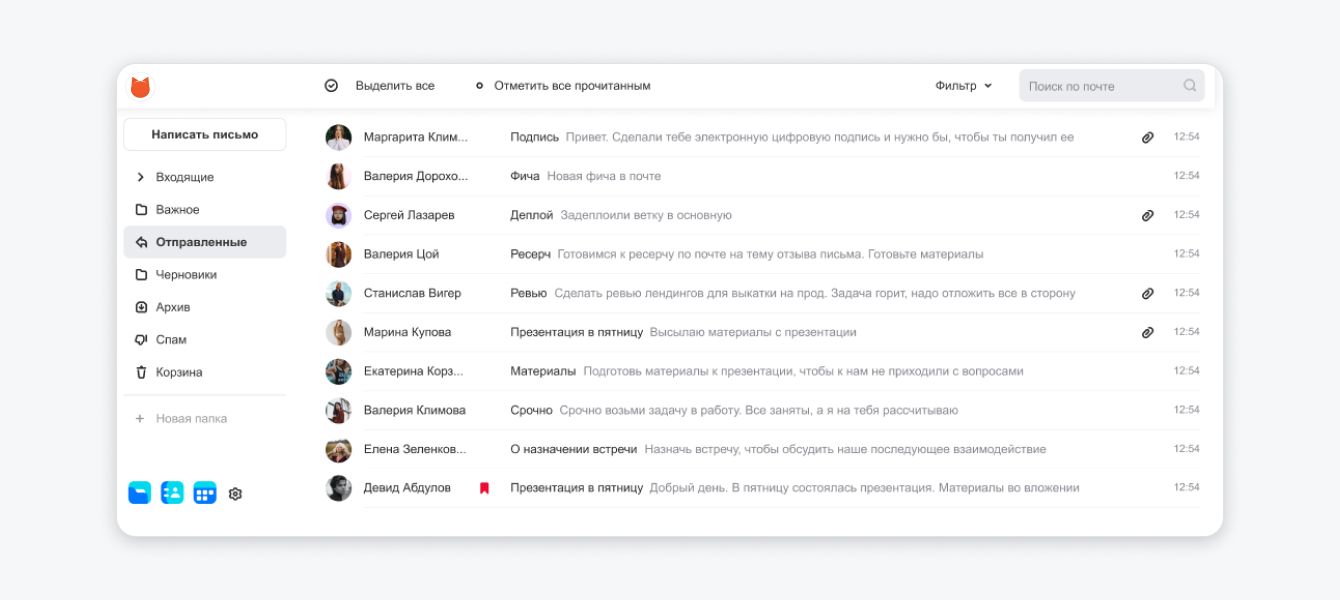Expand the Входящие folder chevron
The width and height of the screenshot is (1340, 600).
[141, 177]
